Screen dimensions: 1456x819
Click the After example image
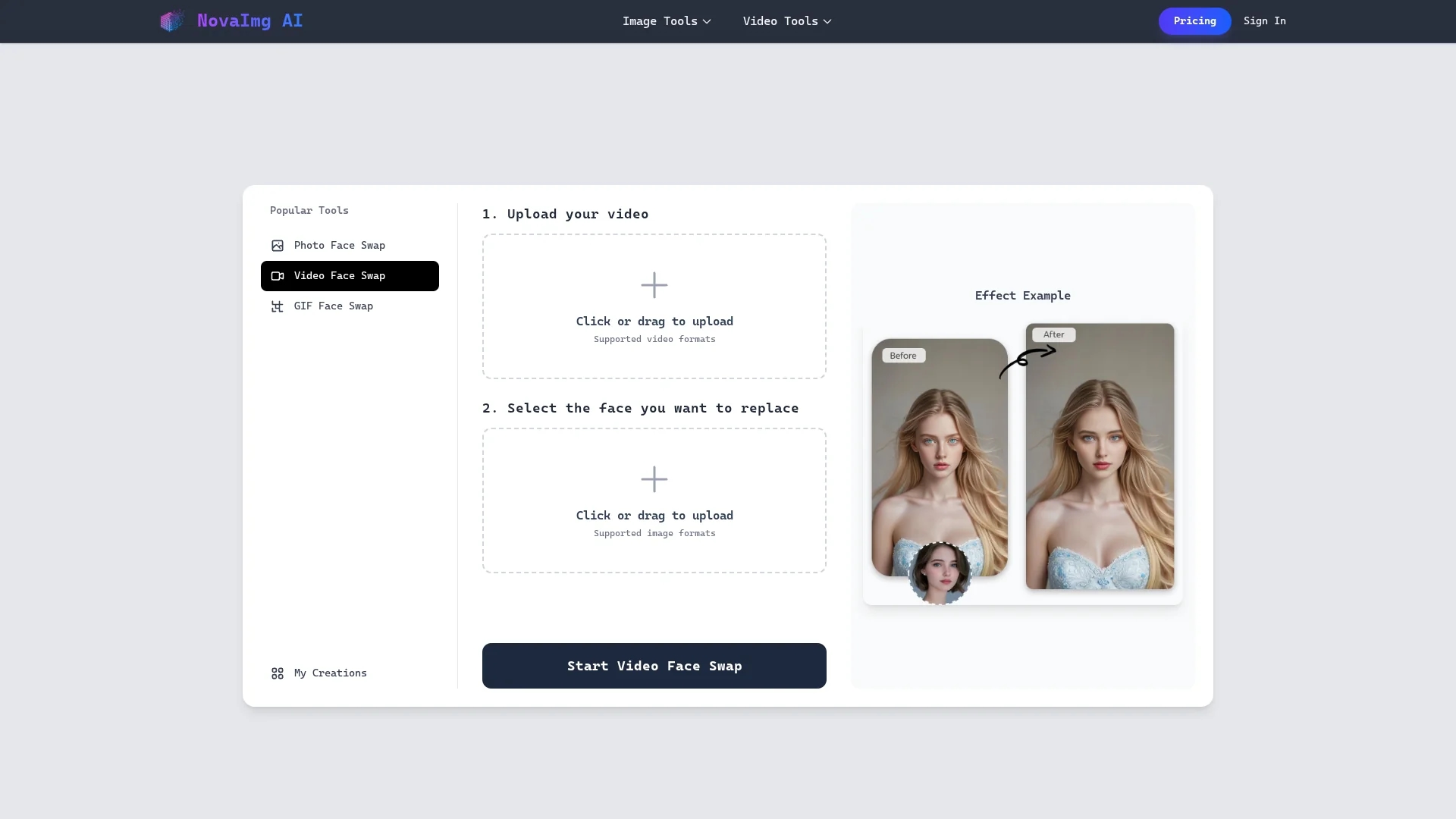(1100, 457)
